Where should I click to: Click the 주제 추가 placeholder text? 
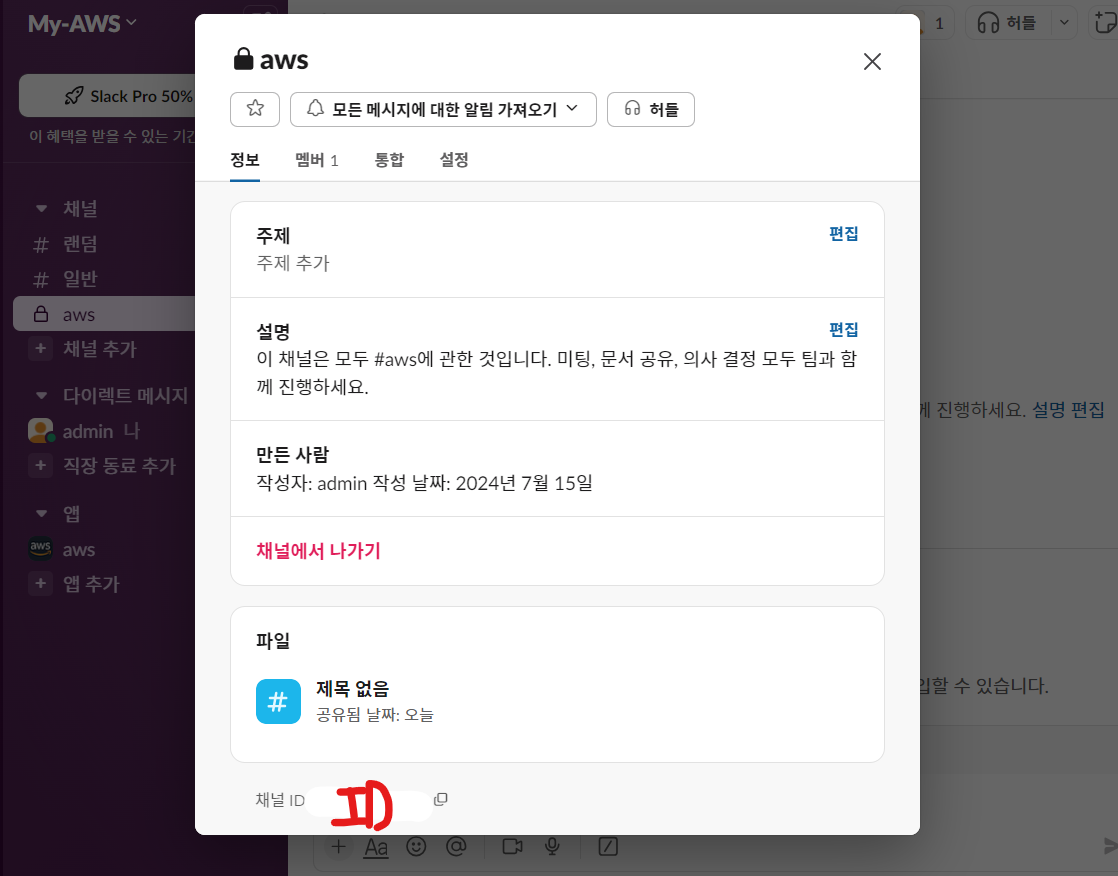pos(292,264)
